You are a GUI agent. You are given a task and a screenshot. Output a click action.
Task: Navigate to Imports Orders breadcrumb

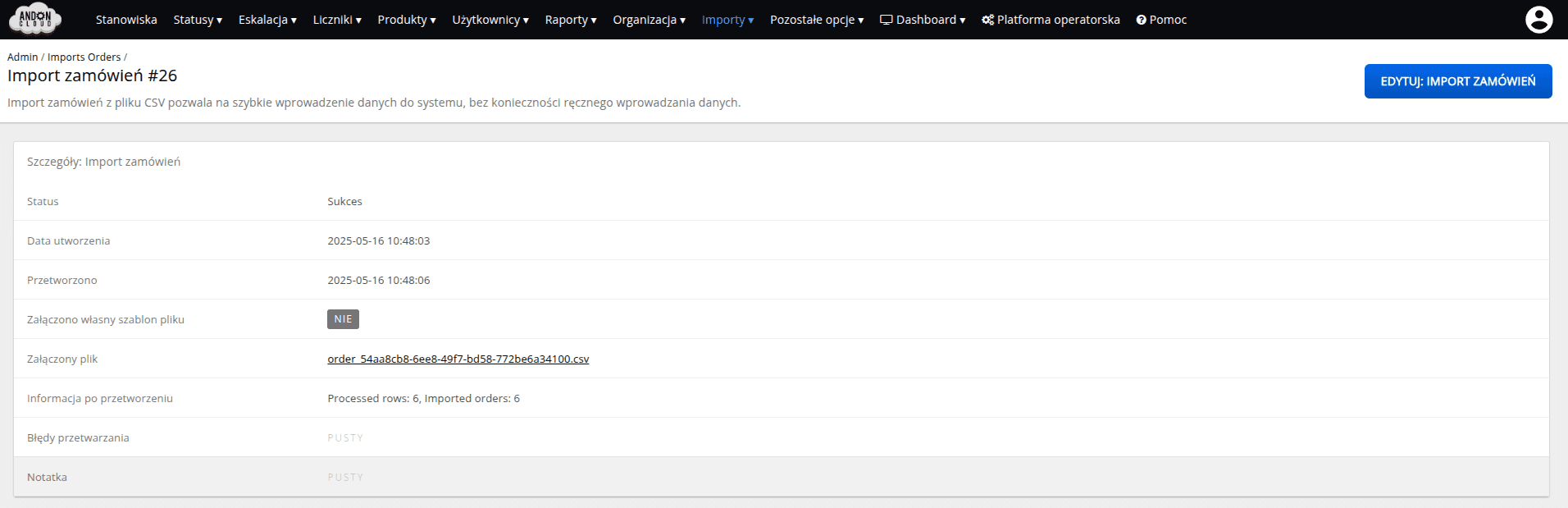[x=84, y=57]
